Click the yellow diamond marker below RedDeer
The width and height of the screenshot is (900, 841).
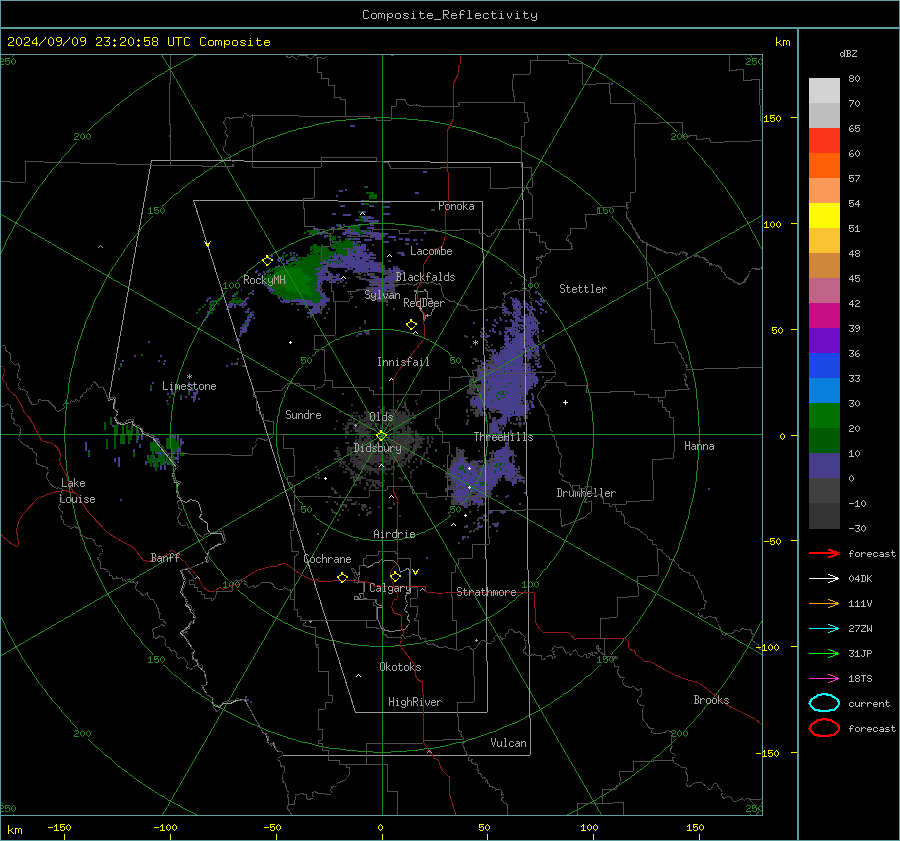412,325
